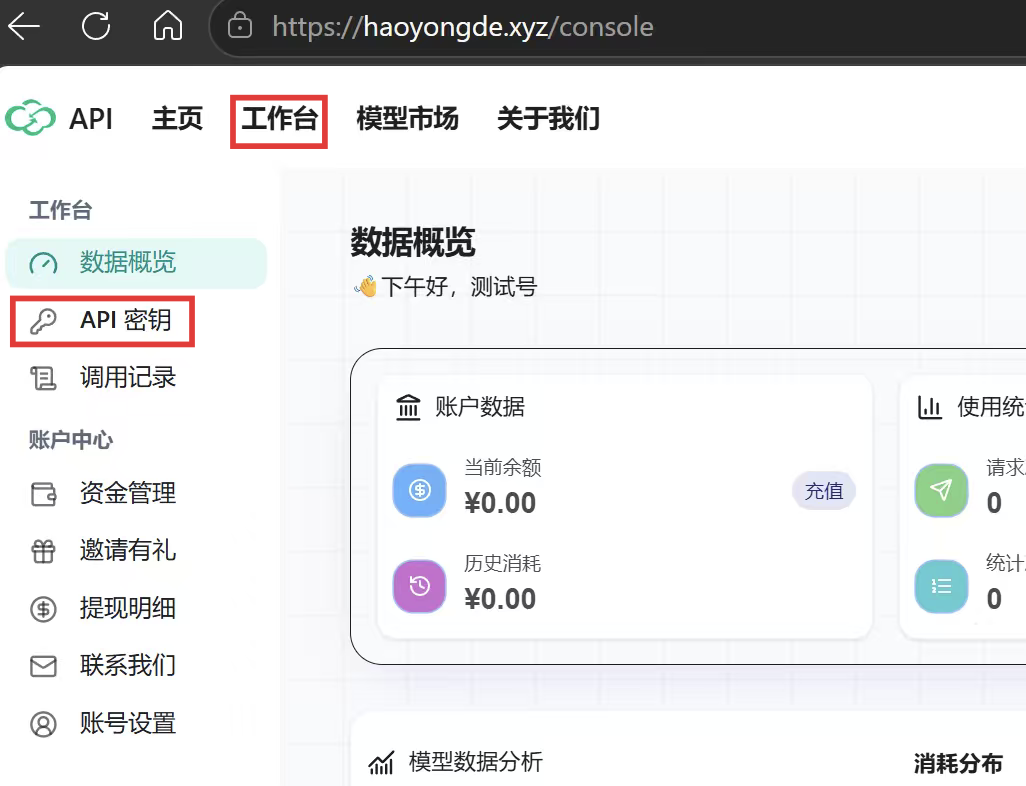The width and height of the screenshot is (1026, 786).
Task: Click the 邀请有礼 gift icon
Action: [x=43, y=552]
